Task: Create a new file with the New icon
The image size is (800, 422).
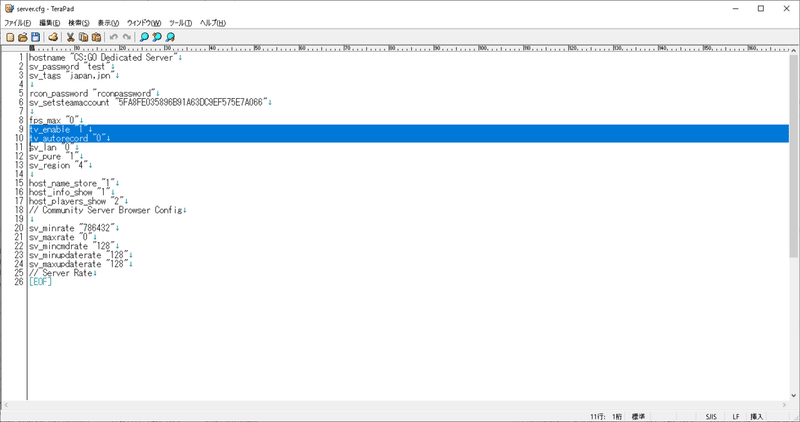Action: pyautogui.click(x=10, y=37)
